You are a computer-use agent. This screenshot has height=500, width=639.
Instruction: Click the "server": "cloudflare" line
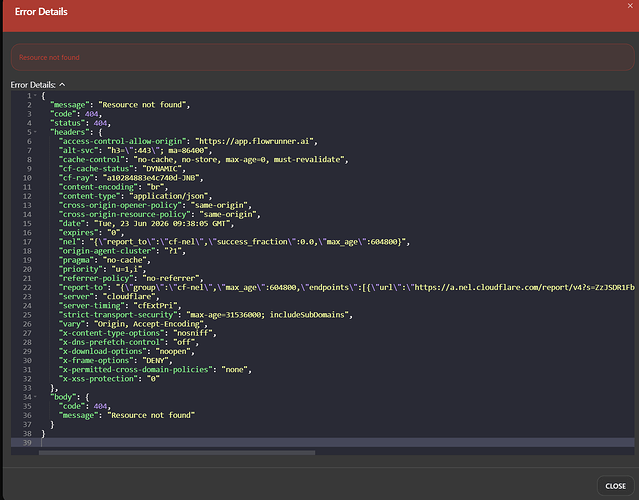[109, 297]
